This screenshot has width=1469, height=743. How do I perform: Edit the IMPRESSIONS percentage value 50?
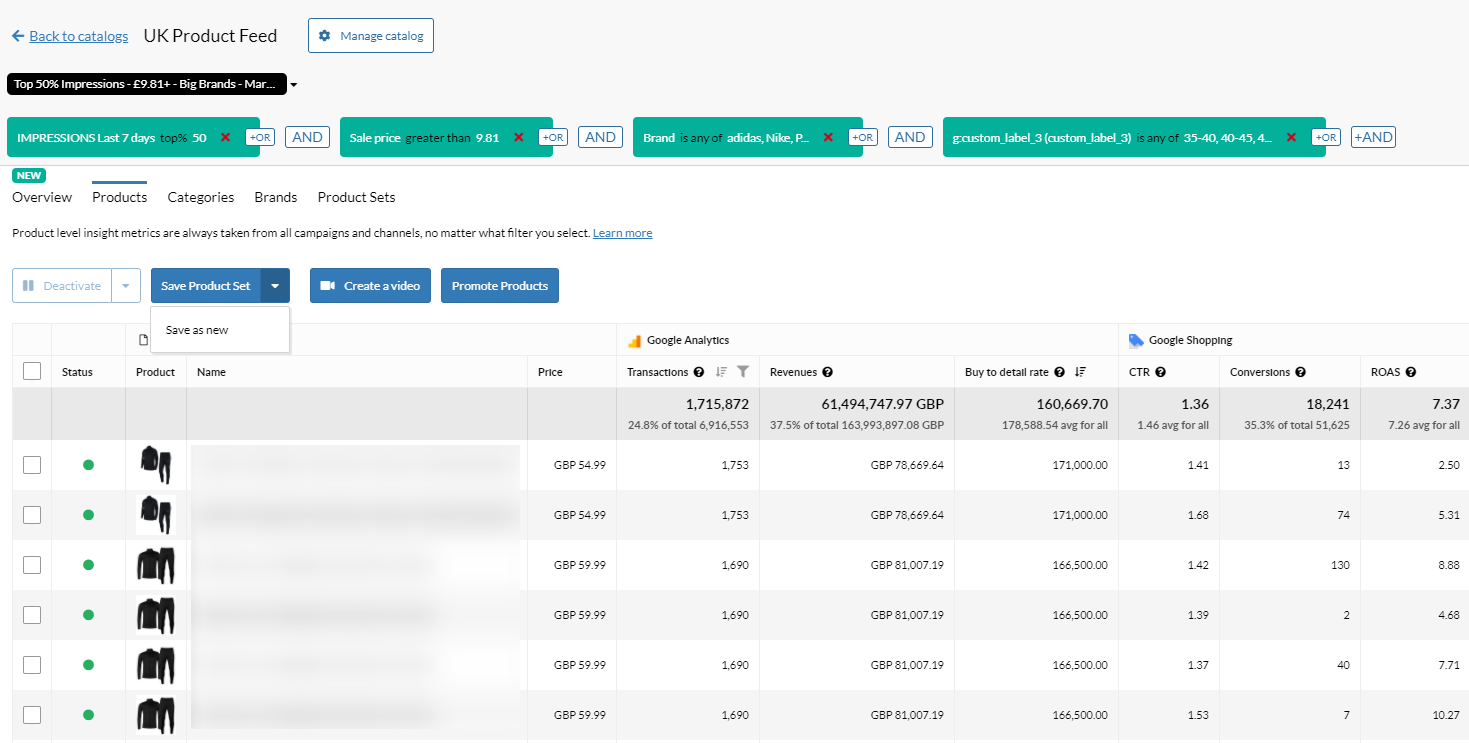pyautogui.click(x=199, y=137)
